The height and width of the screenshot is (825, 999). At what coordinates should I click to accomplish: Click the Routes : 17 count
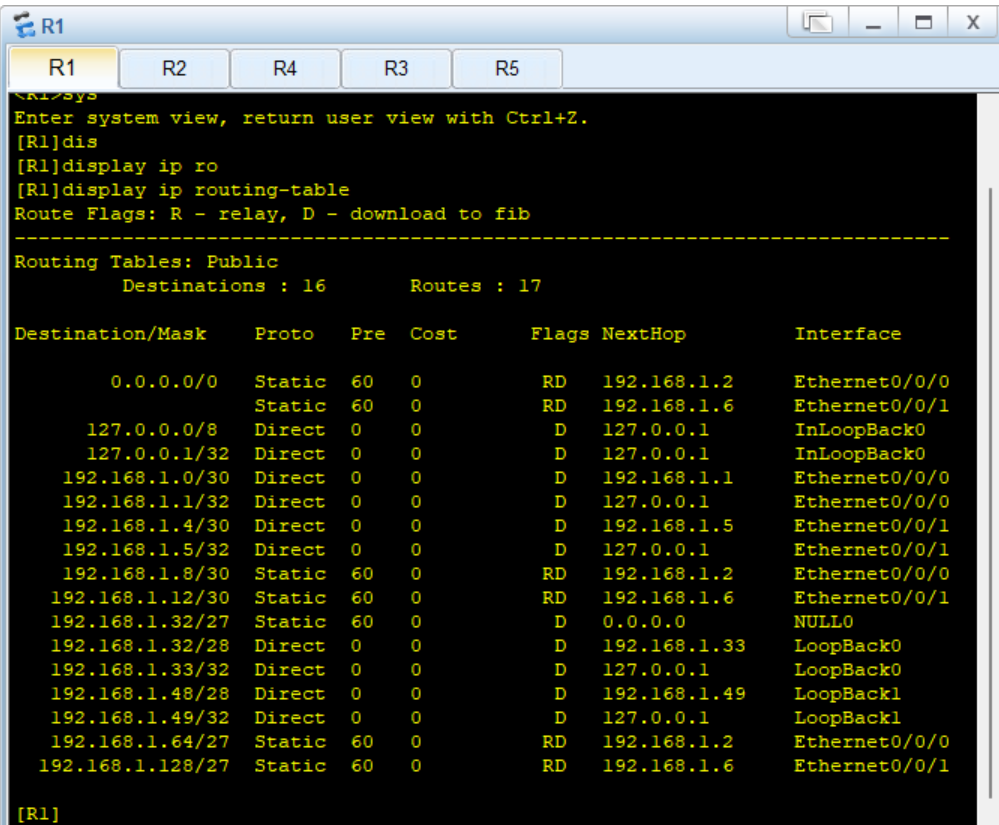pos(475,285)
